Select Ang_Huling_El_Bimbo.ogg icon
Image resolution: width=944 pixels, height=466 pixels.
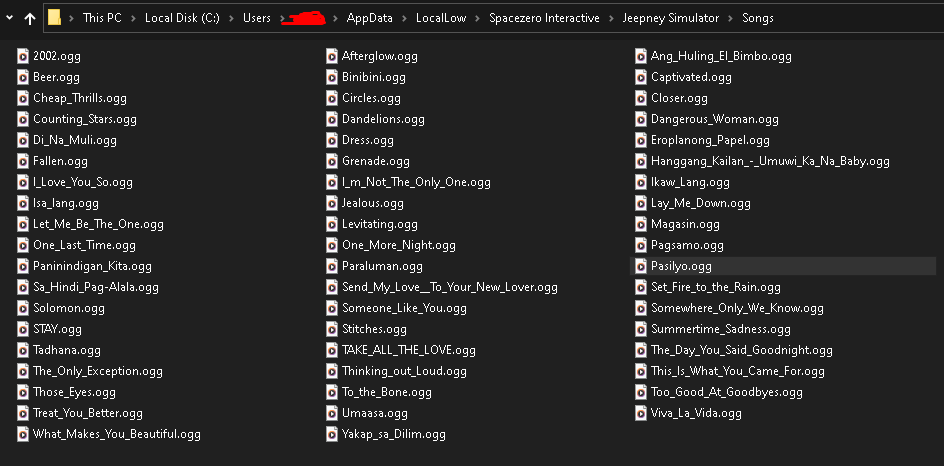[x=641, y=56]
